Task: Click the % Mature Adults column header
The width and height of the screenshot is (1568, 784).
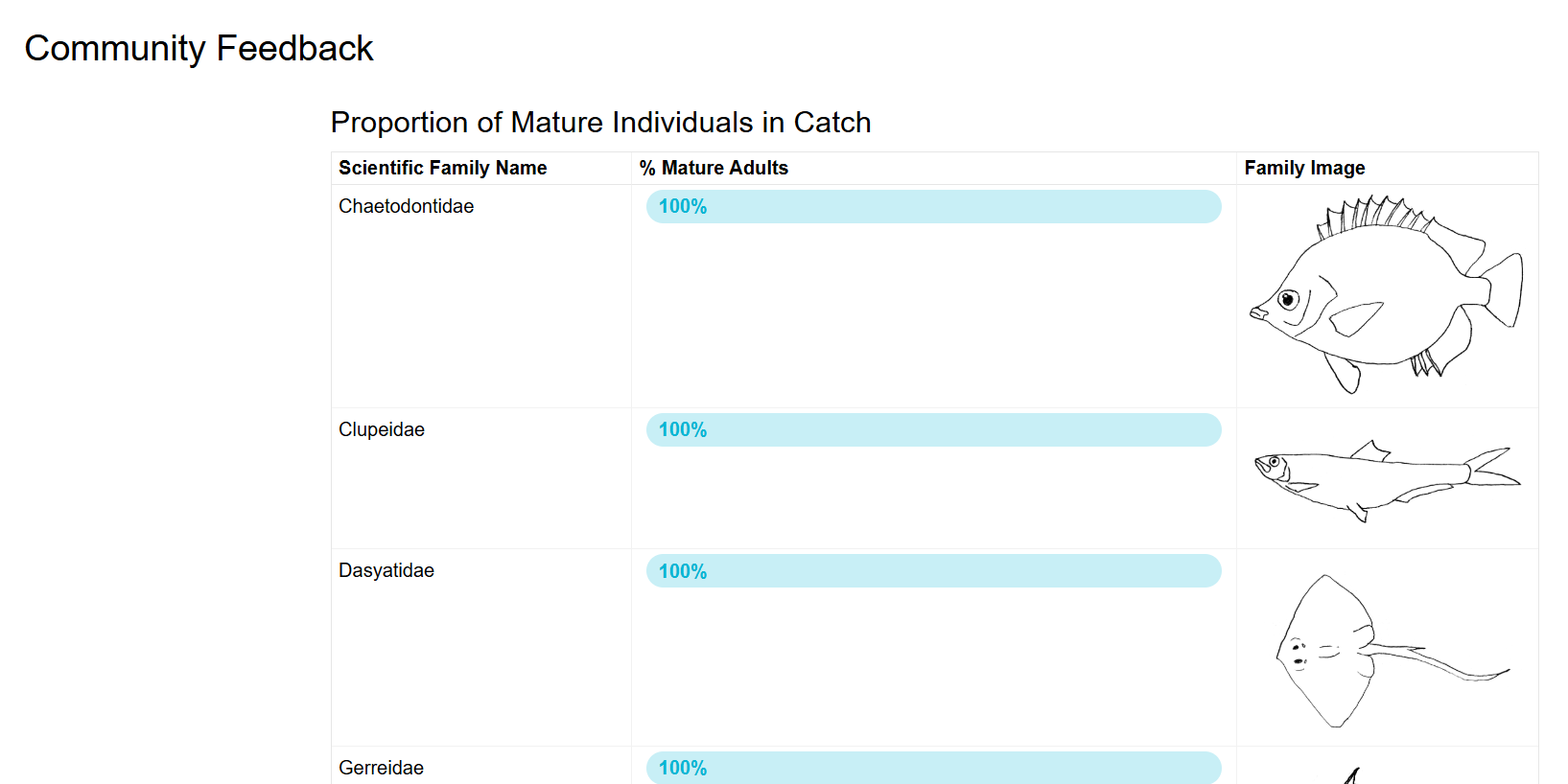Action: coord(714,168)
